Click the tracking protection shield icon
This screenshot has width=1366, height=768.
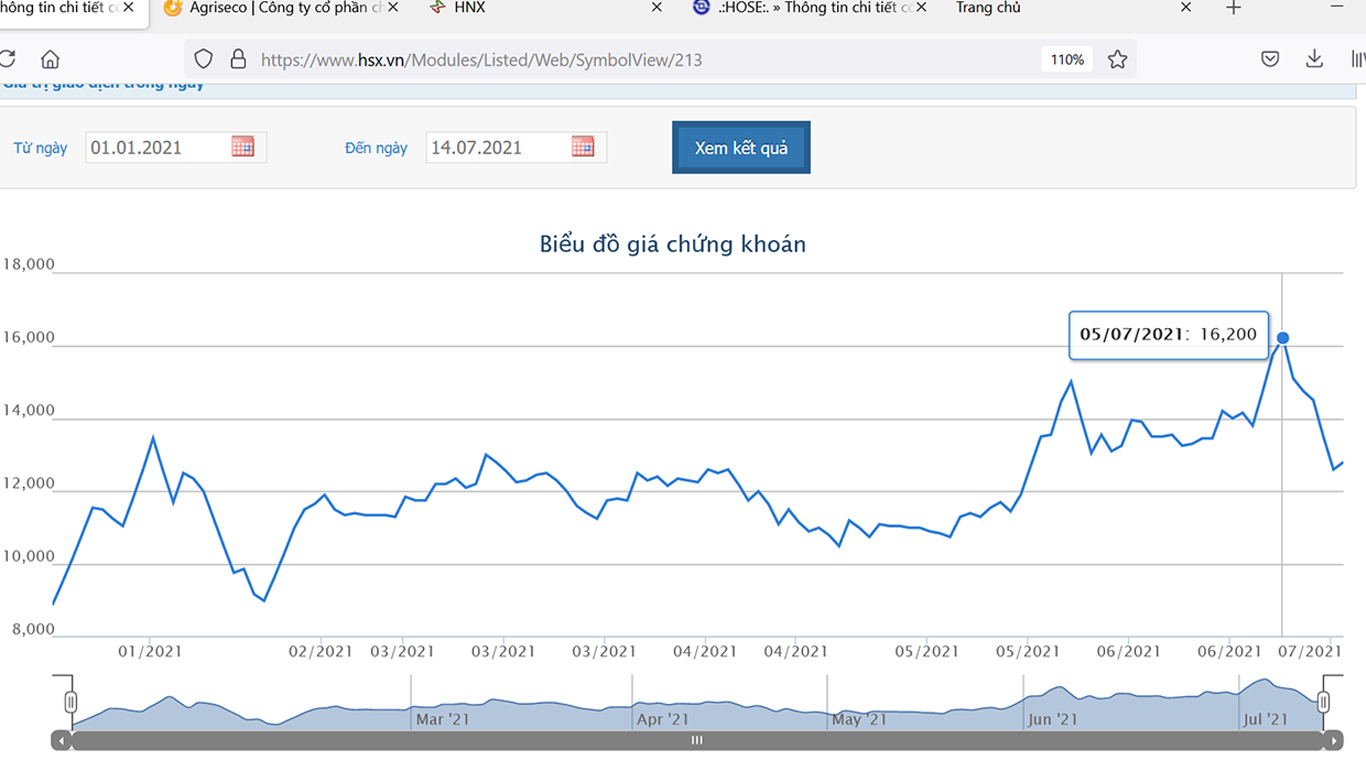click(203, 59)
